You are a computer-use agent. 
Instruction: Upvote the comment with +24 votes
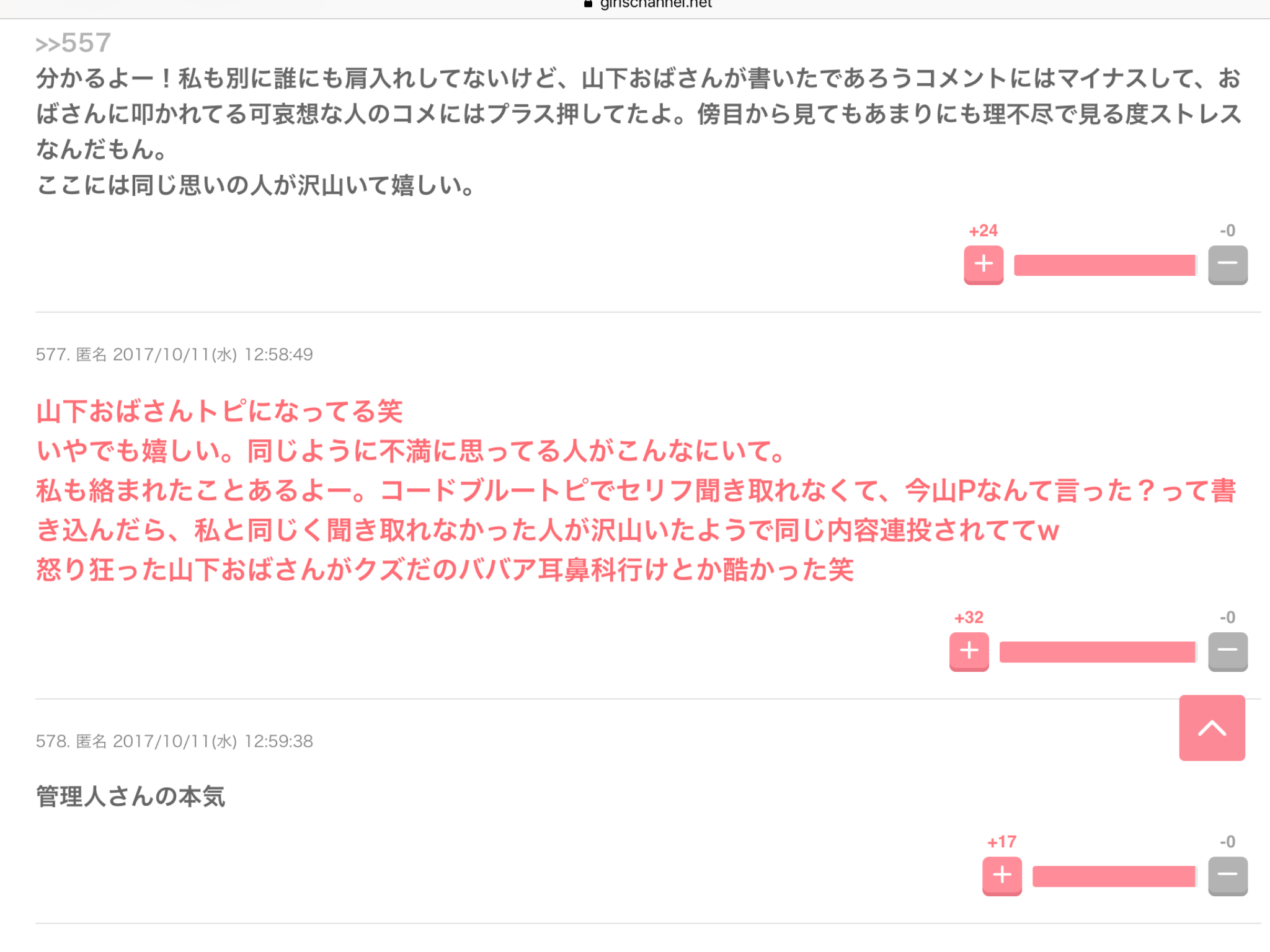(984, 265)
